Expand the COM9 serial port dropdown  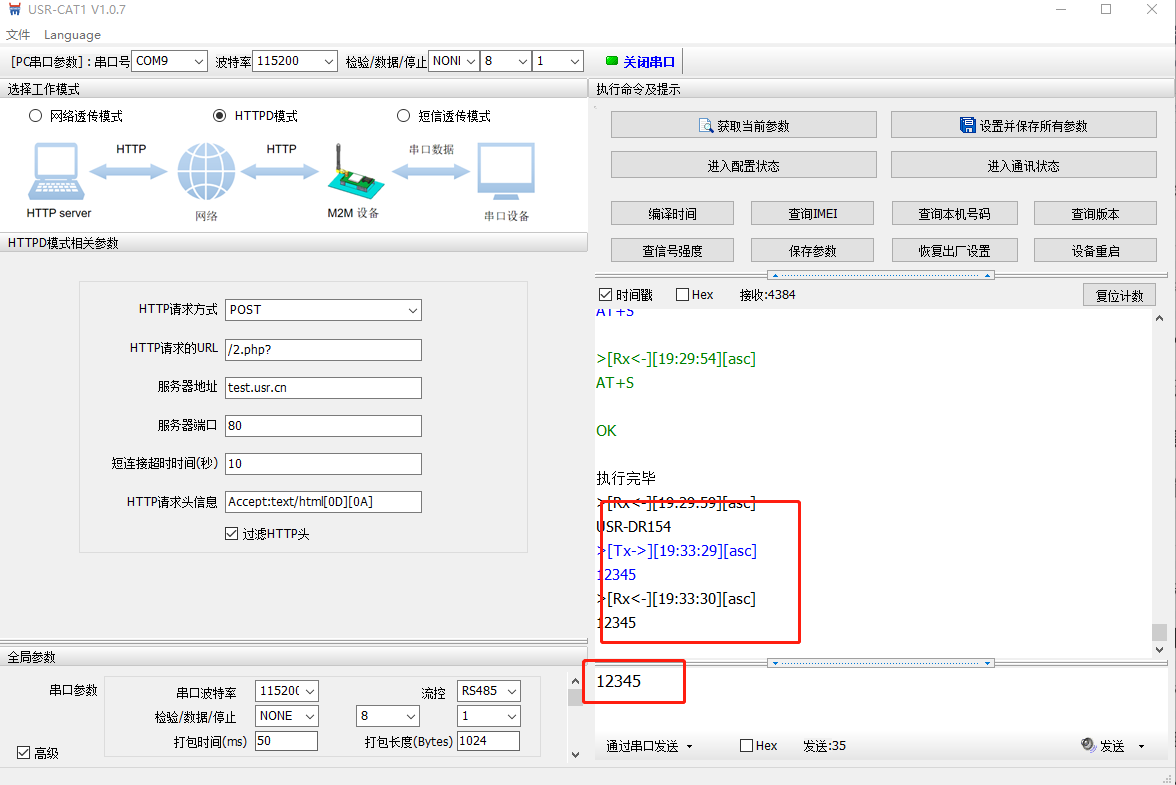(169, 61)
